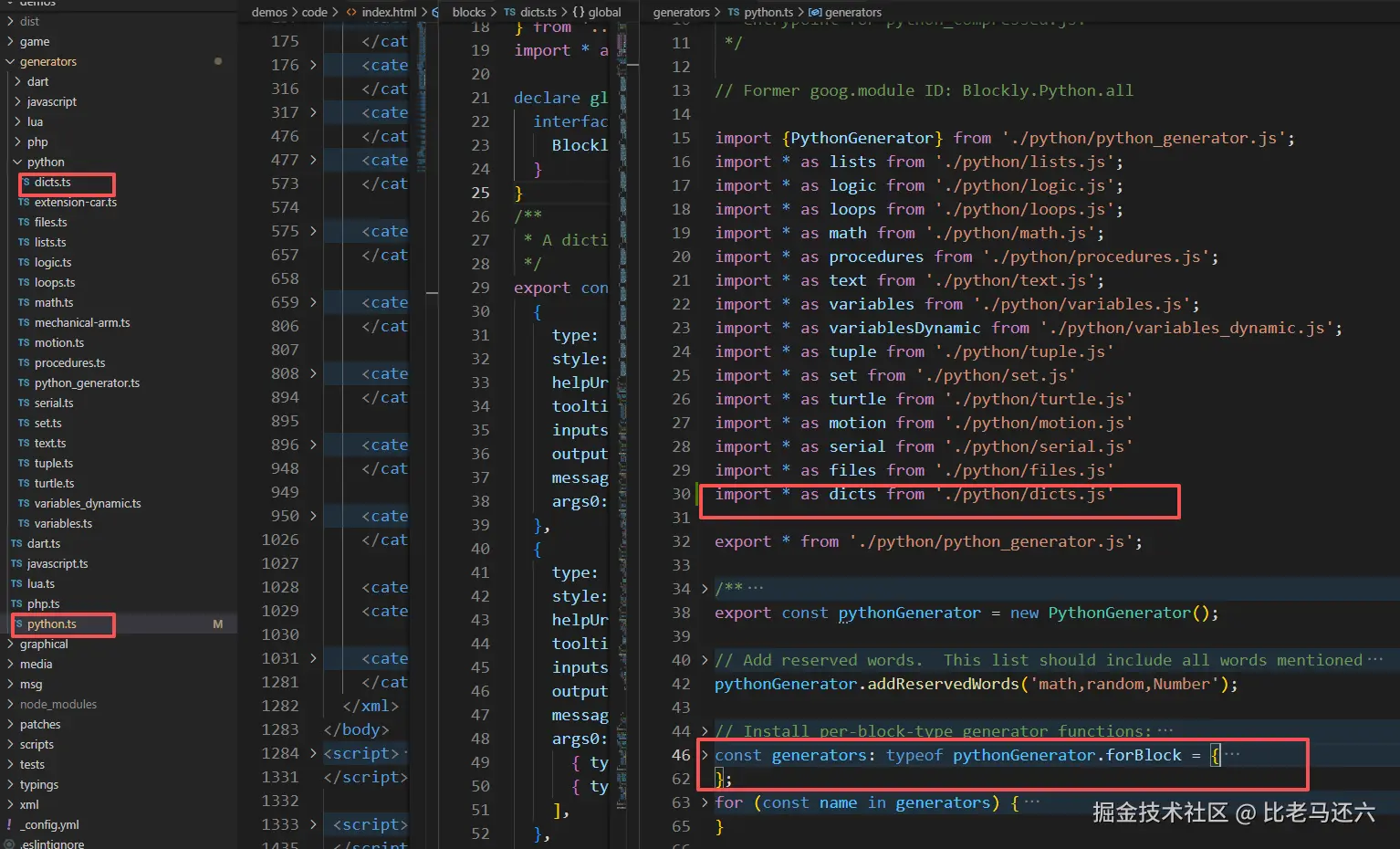Open dart.ts in generators folder

44,544
